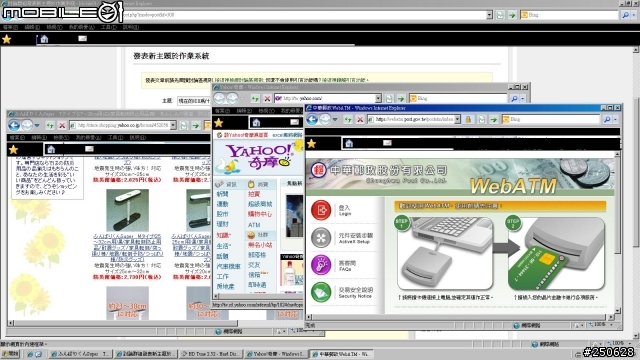
Task: Click the search magnifier in the WebATM window
Action: click(607, 119)
